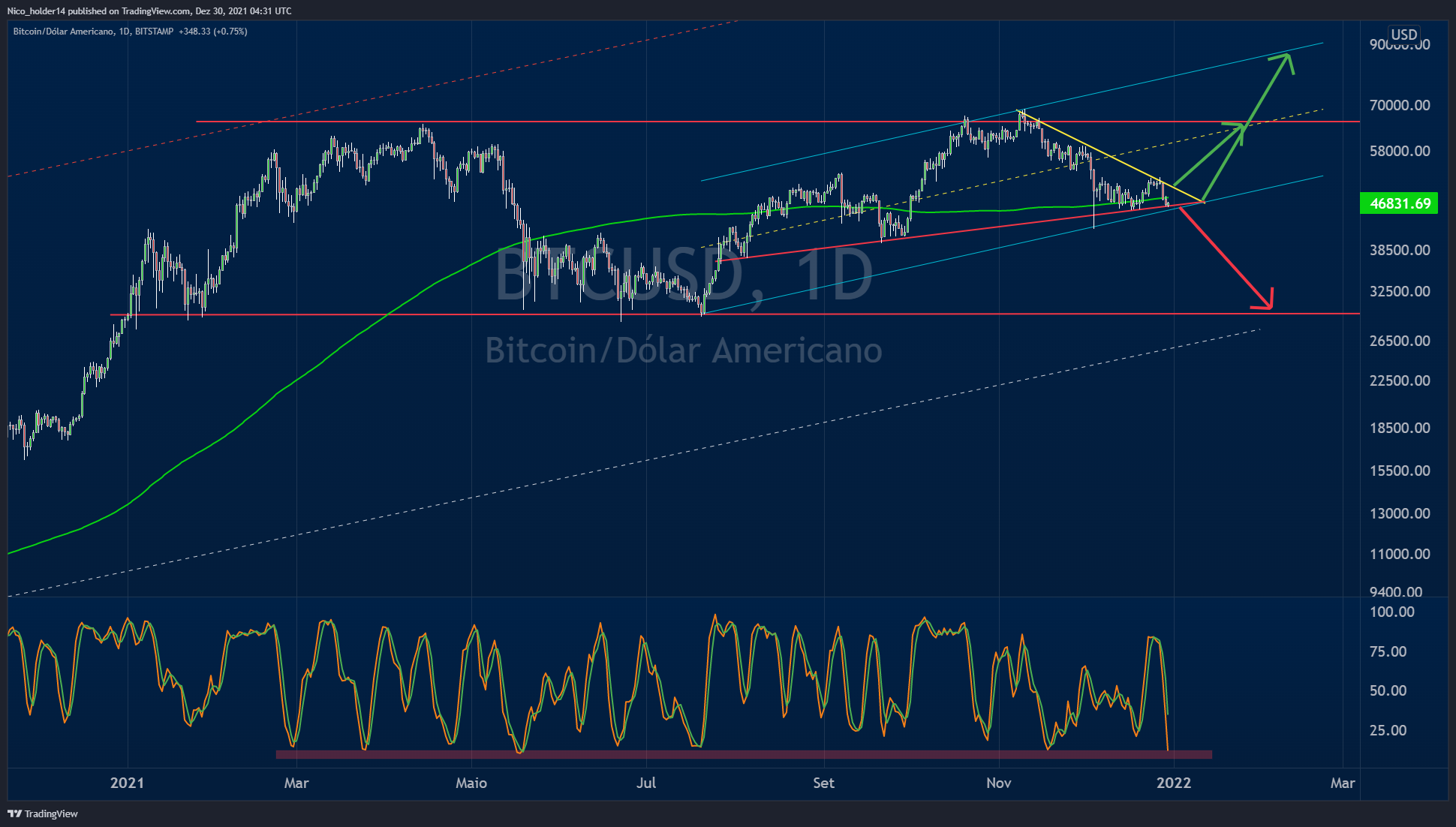Click the Maio date axis label
Viewport: 1456px width, 827px height.
(471, 783)
